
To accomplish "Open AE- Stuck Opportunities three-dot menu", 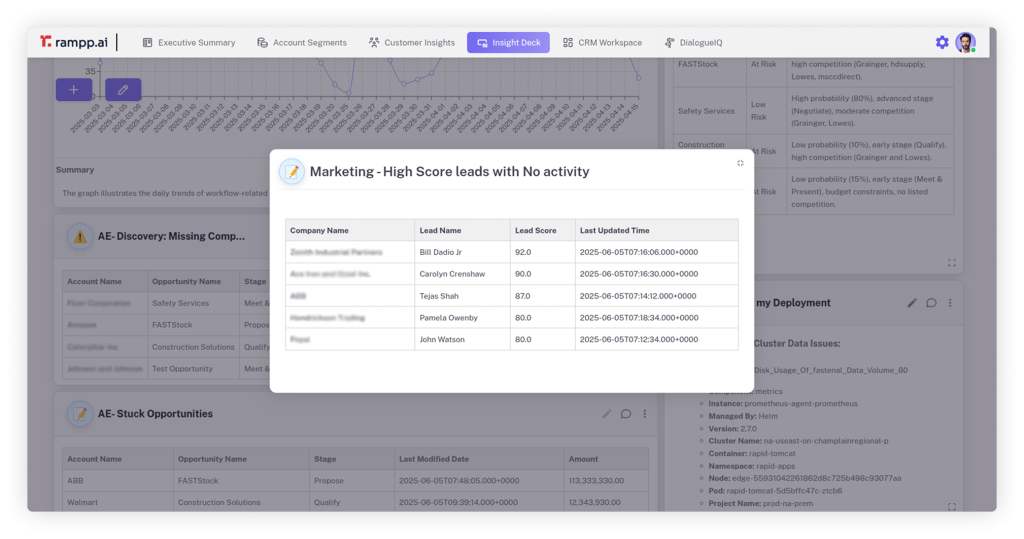I will [645, 414].
